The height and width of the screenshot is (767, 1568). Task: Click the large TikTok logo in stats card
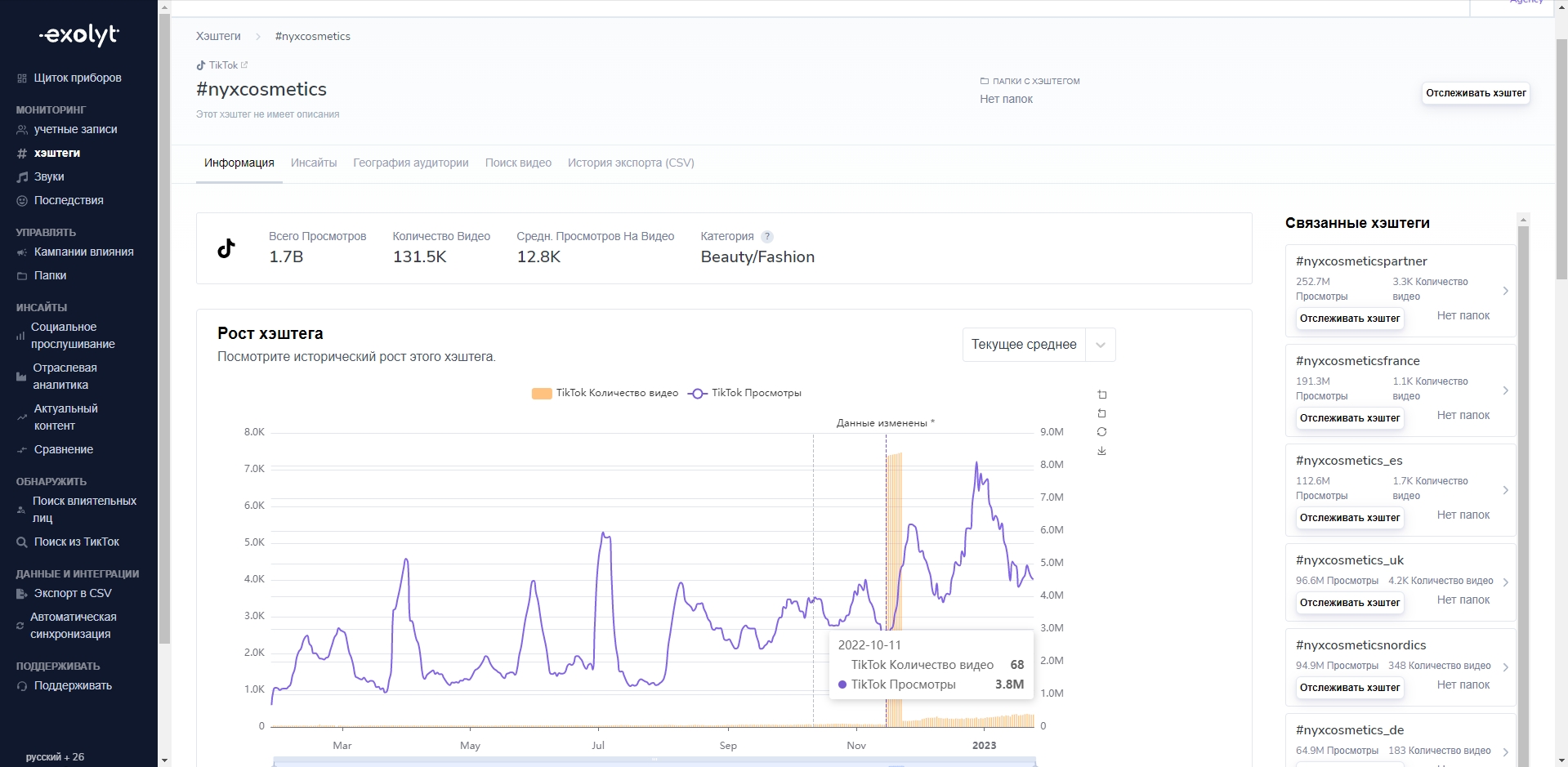tap(226, 248)
